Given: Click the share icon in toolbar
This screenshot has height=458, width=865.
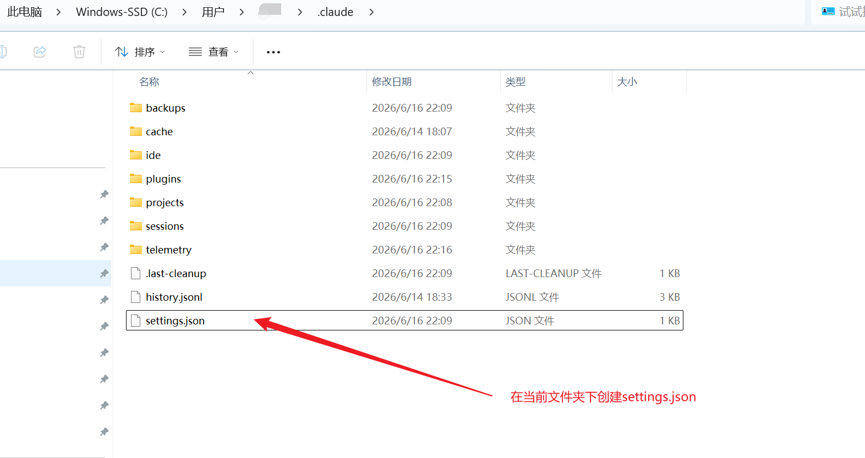Looking at the screenshot, I should 40,52.
